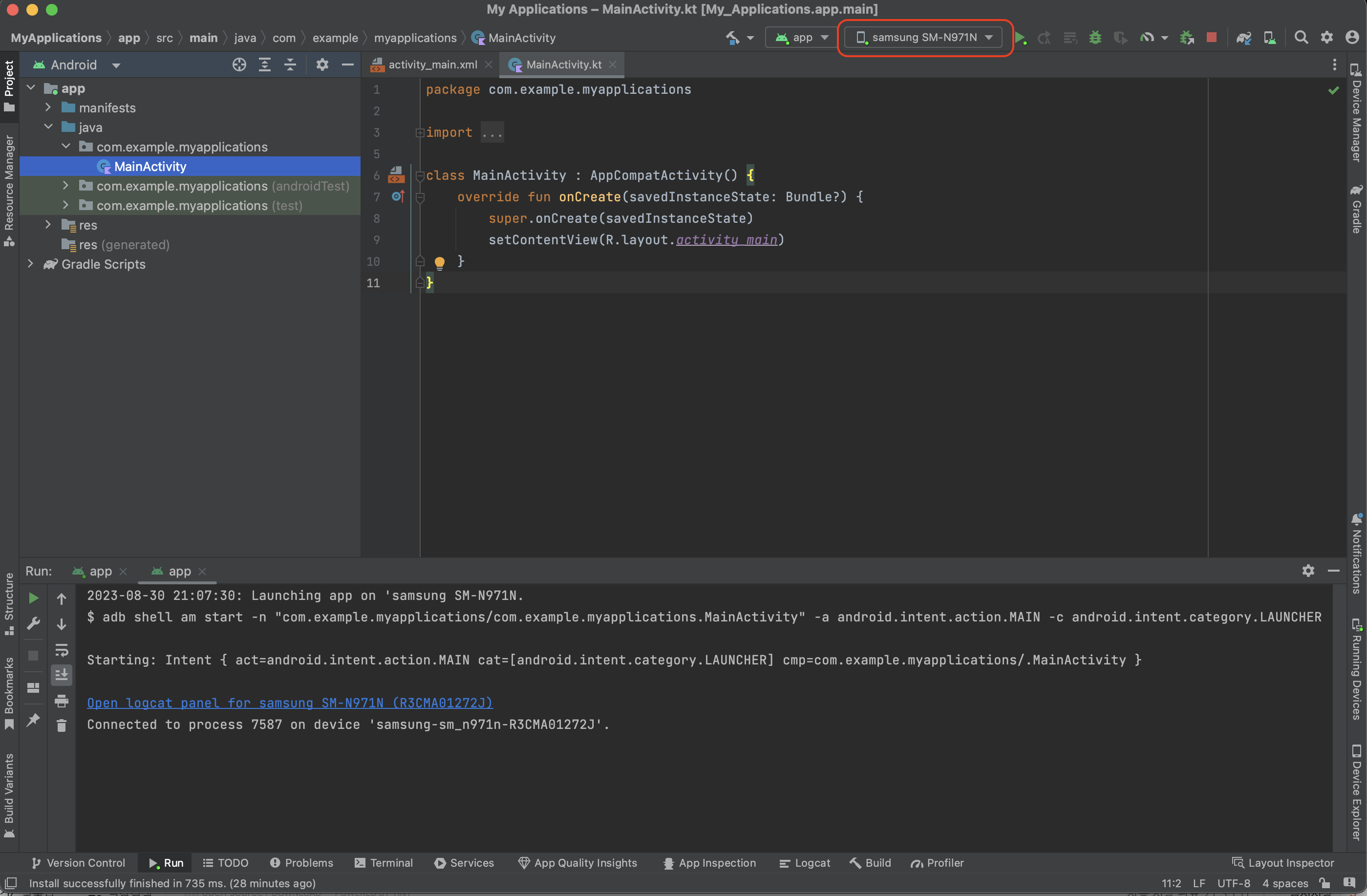Open the Search Everywhere magnifier
Image resolution: width=1367 pixels, height=896 pixels.
click(x=1301, y=37)
